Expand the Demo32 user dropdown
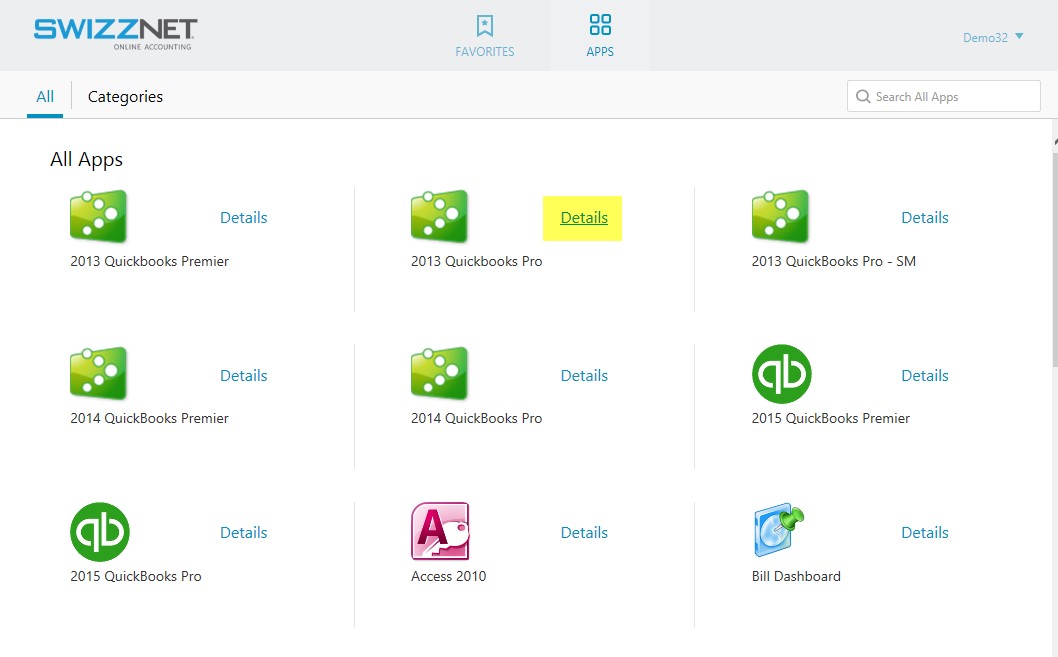The width and height of the screenshot is (1058, 657). pyautogui.click(x=993, y=38)
